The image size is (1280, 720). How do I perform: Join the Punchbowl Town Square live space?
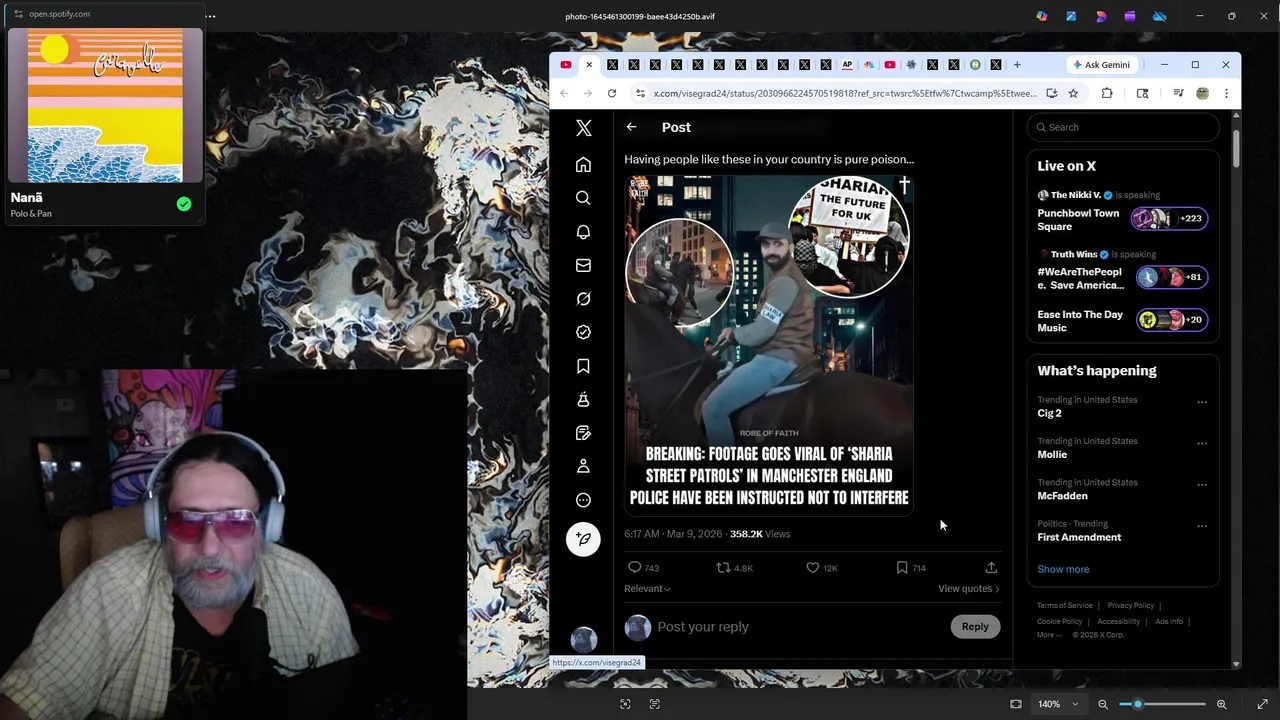pos(1123,219)
